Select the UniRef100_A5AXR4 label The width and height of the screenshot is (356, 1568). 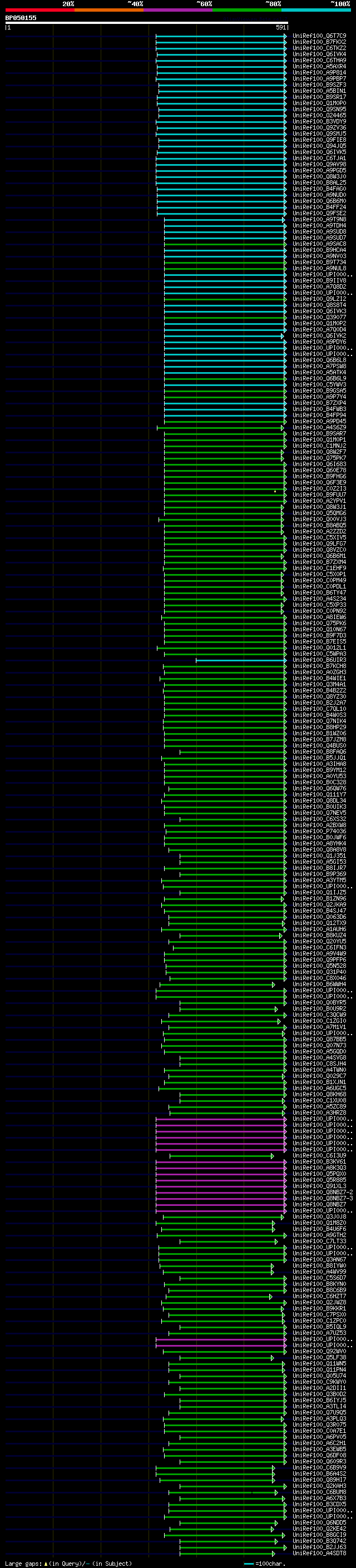(319, 66)
